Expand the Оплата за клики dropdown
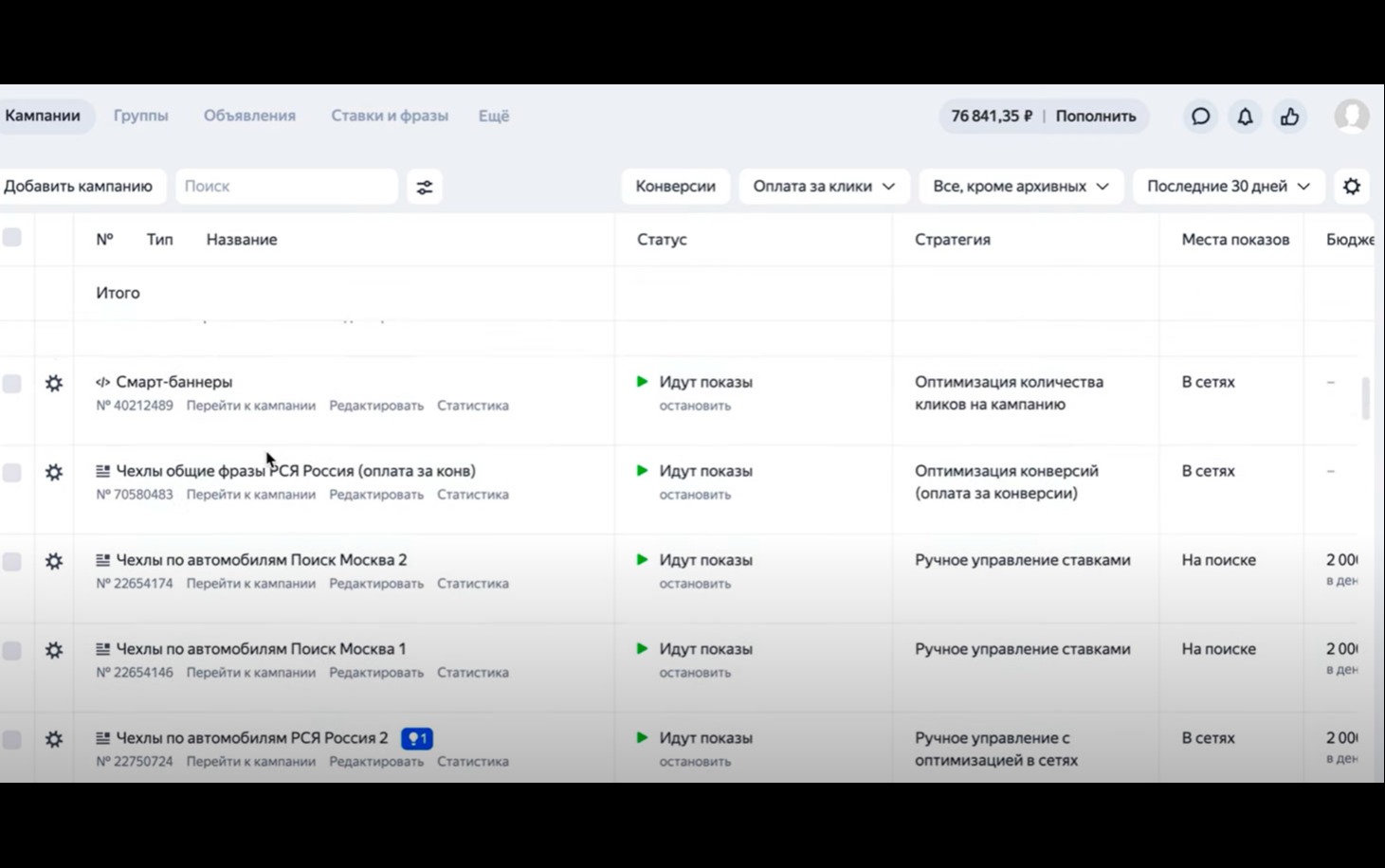 823,187
